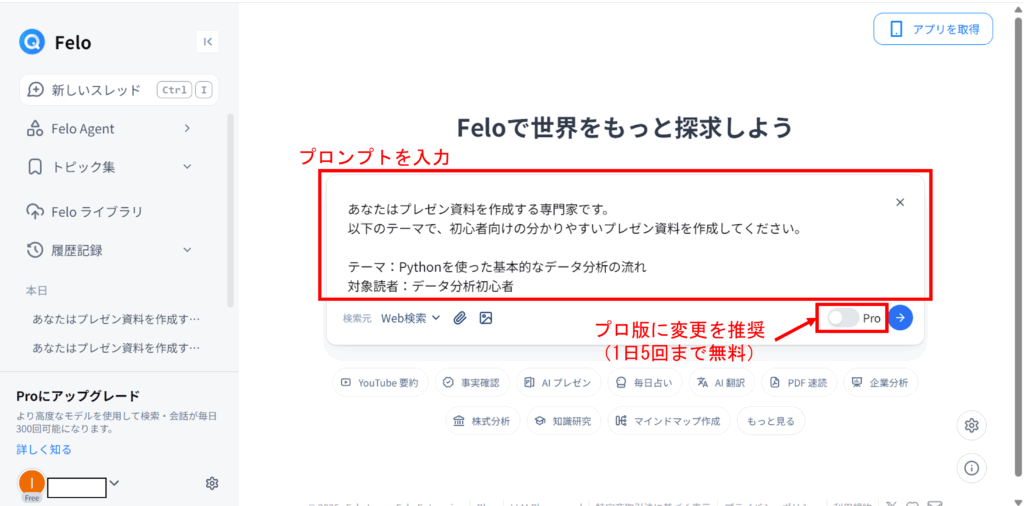Viewport: 1024px width, 506px height.
Task: Clear prompt text with the X icon
Action: [x=900, y=202]
